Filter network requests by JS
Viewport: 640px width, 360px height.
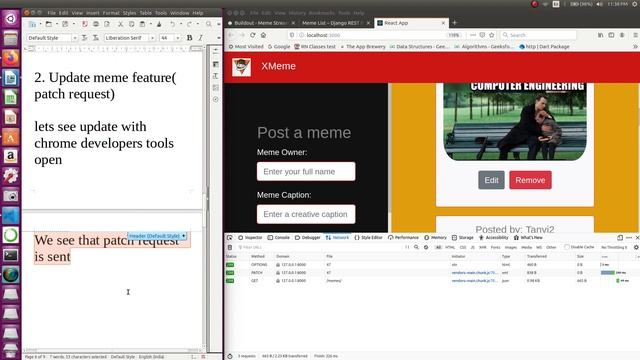pyautogui.click(x=473, y=247)
